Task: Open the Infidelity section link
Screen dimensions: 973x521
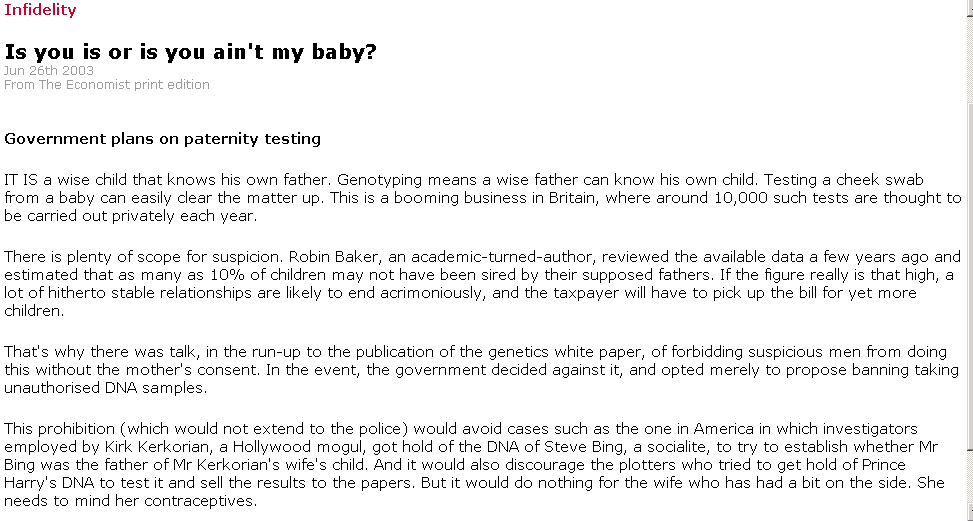Action: [x=40, y=9]
